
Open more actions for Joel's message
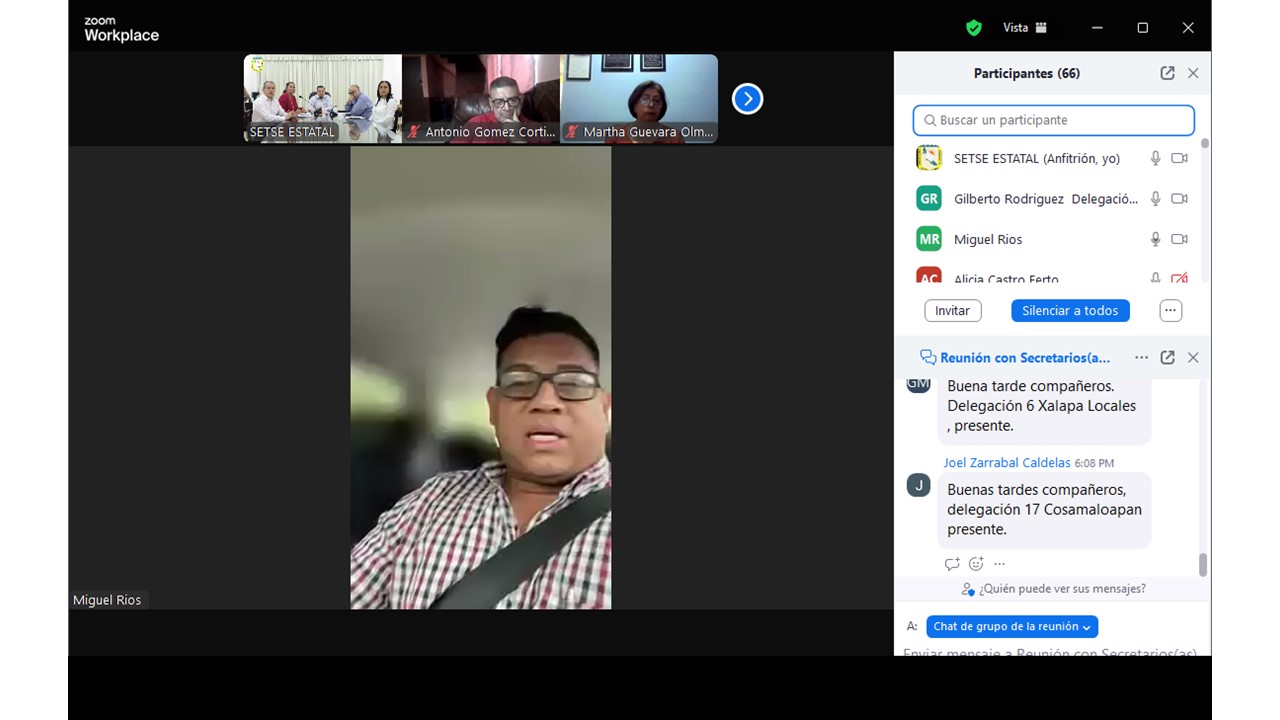999,564
